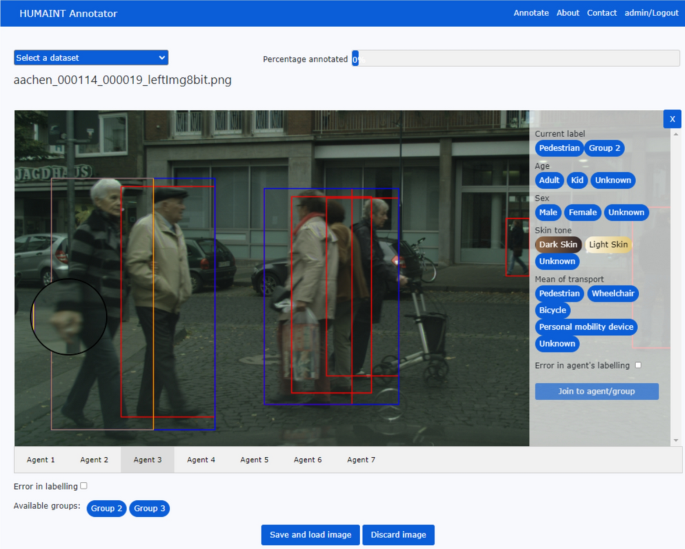685x549 pixels.
Task: Select the Agent 7 tab
Action: click(361, 460)
